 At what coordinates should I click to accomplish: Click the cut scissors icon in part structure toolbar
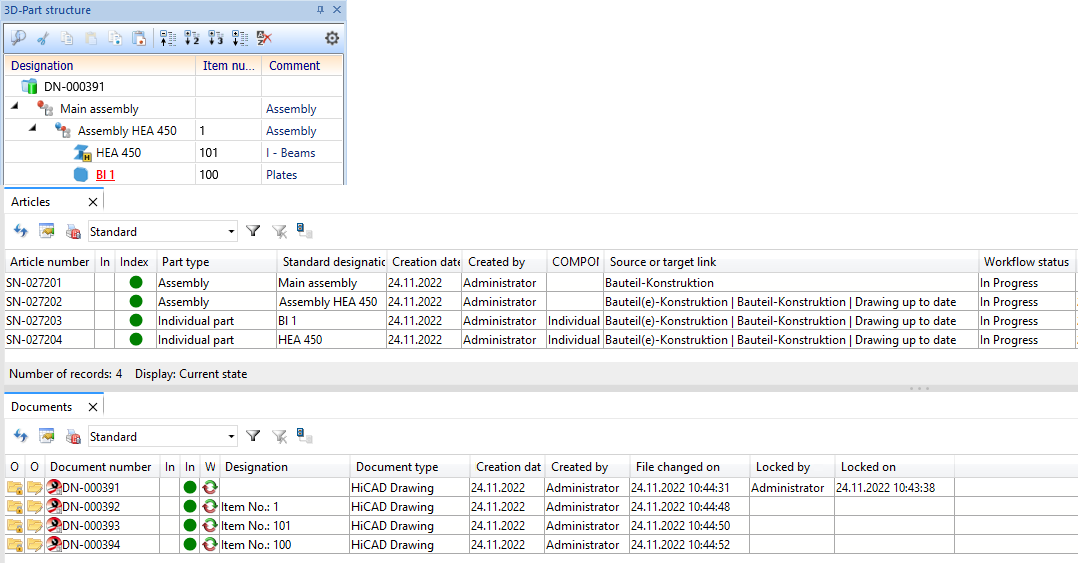(x=42, y=38)
